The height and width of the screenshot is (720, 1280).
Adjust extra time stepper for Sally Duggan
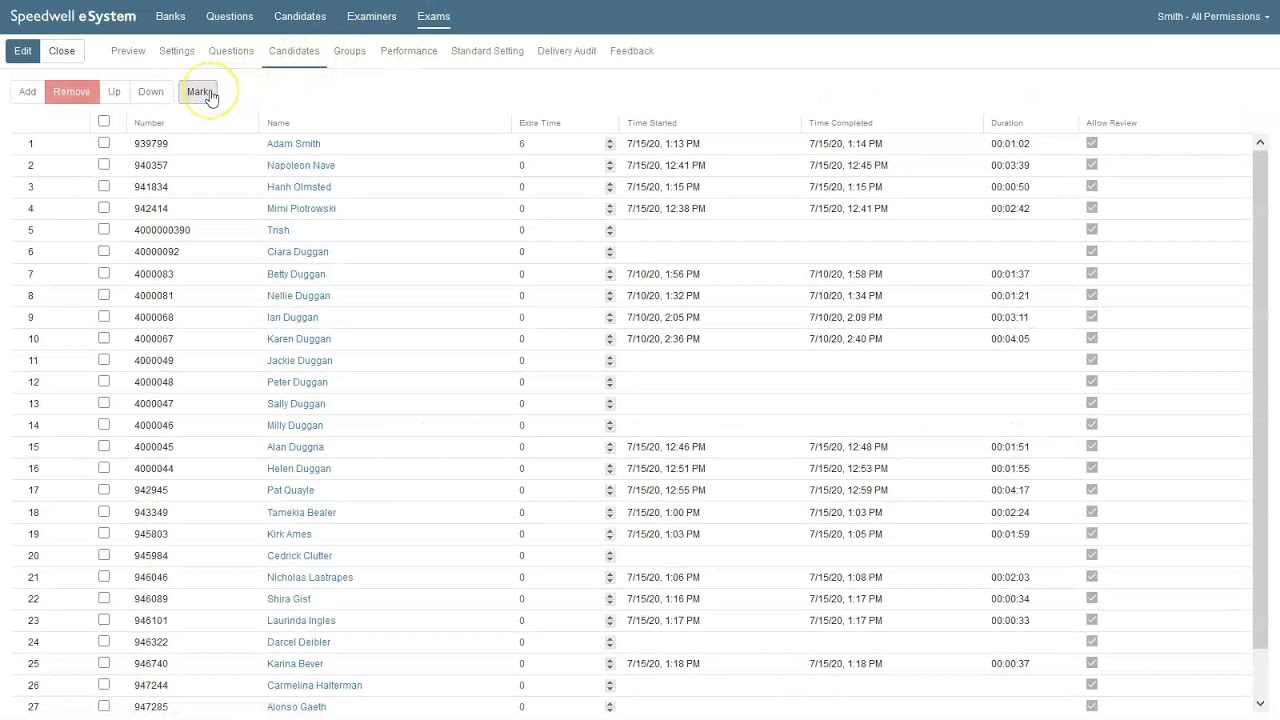coord(609,404)
